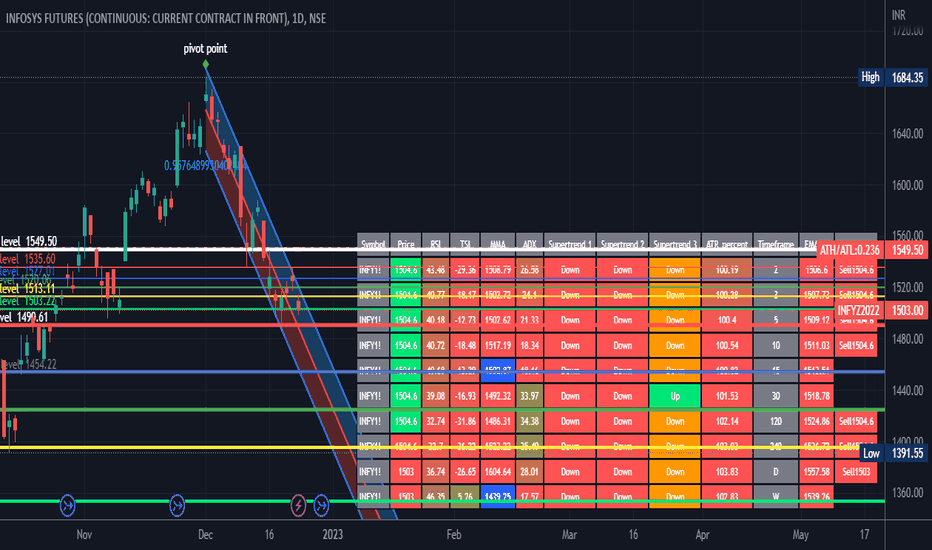This screenshot has height=550, width=932.
Task: Click the timeframe cell 'D'
Action: pyautogui.click(x=776, y=472)
